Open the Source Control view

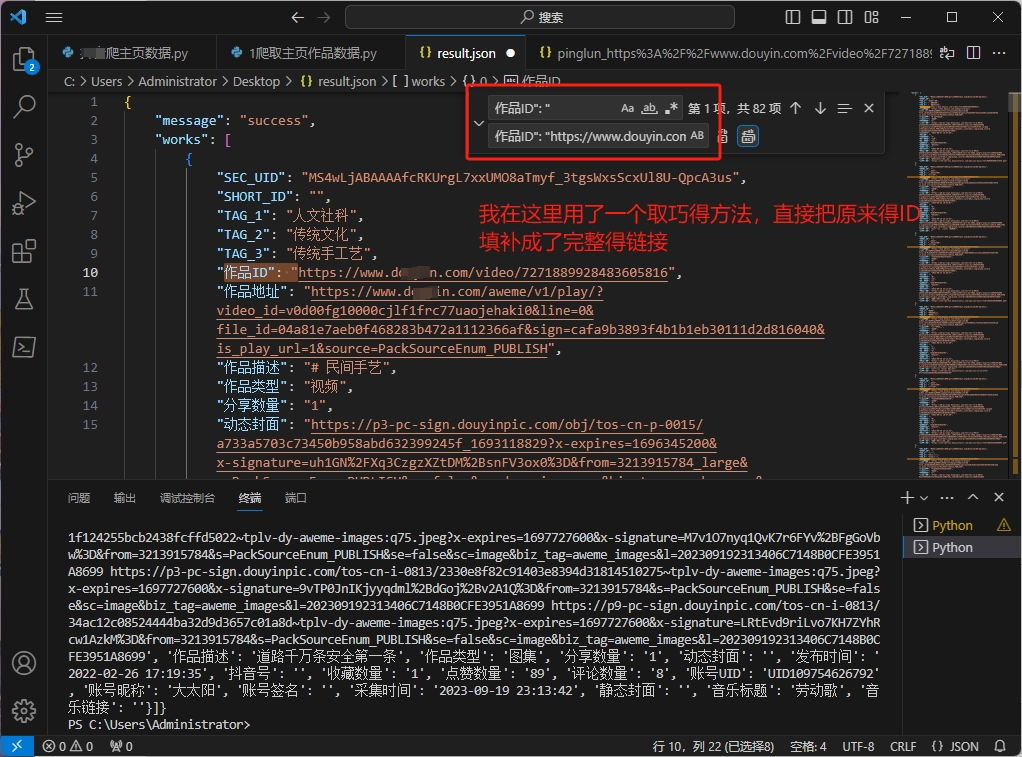[24, 154]
